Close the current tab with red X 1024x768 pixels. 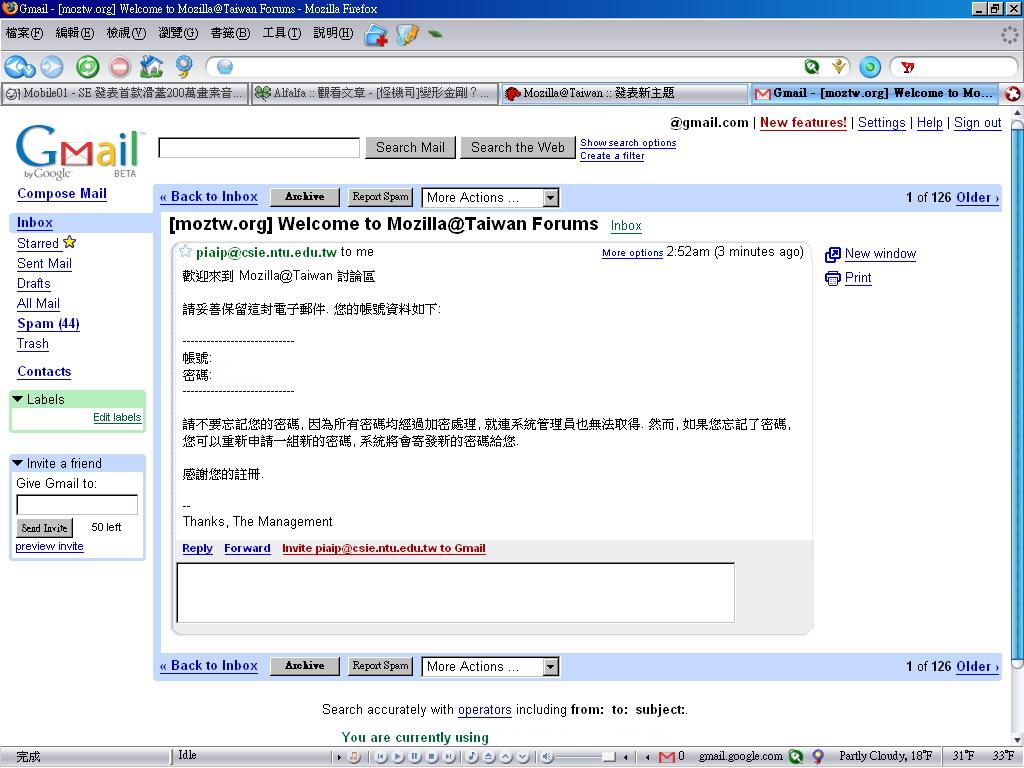click(x=1012, y=94)
